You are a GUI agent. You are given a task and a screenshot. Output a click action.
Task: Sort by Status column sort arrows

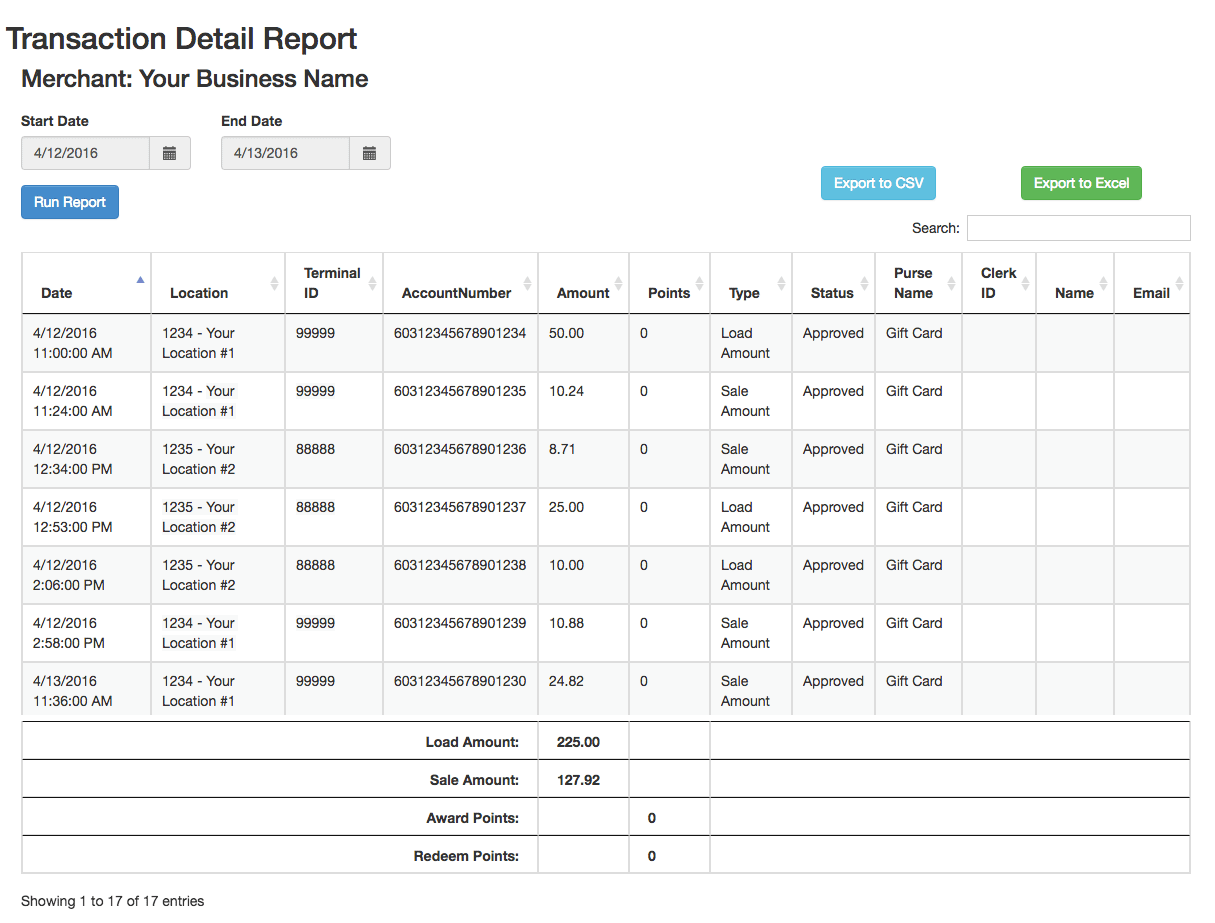pos(863,284)
